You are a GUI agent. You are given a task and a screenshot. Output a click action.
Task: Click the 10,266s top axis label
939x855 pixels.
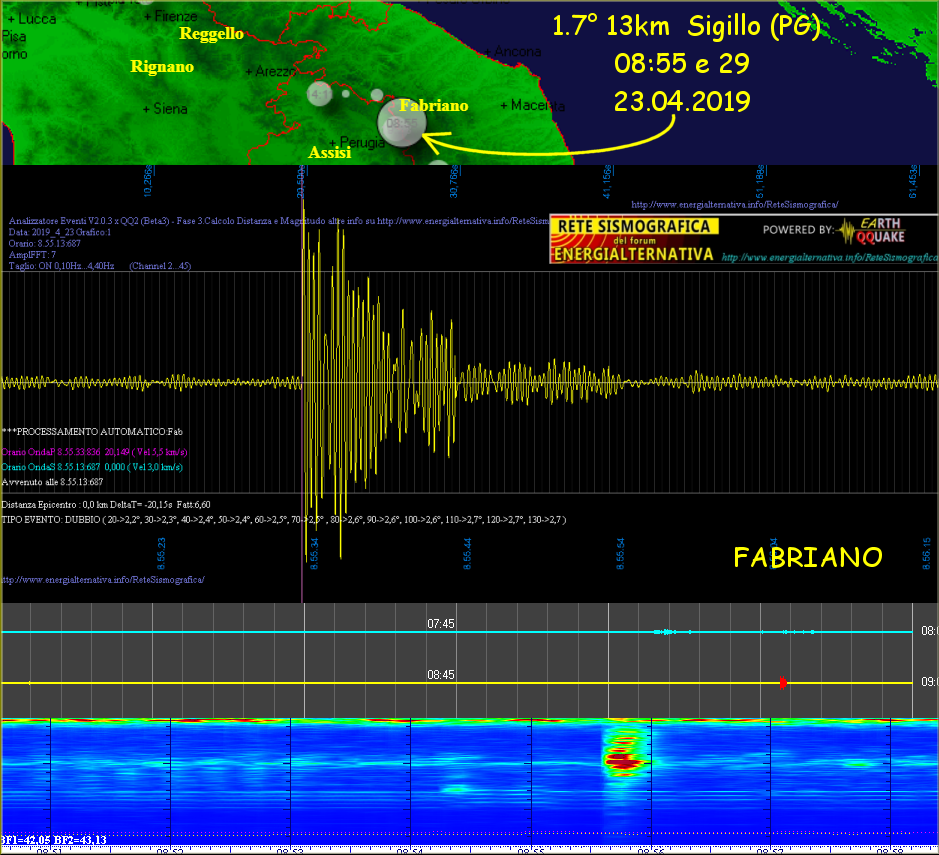(x=148, y=181)
